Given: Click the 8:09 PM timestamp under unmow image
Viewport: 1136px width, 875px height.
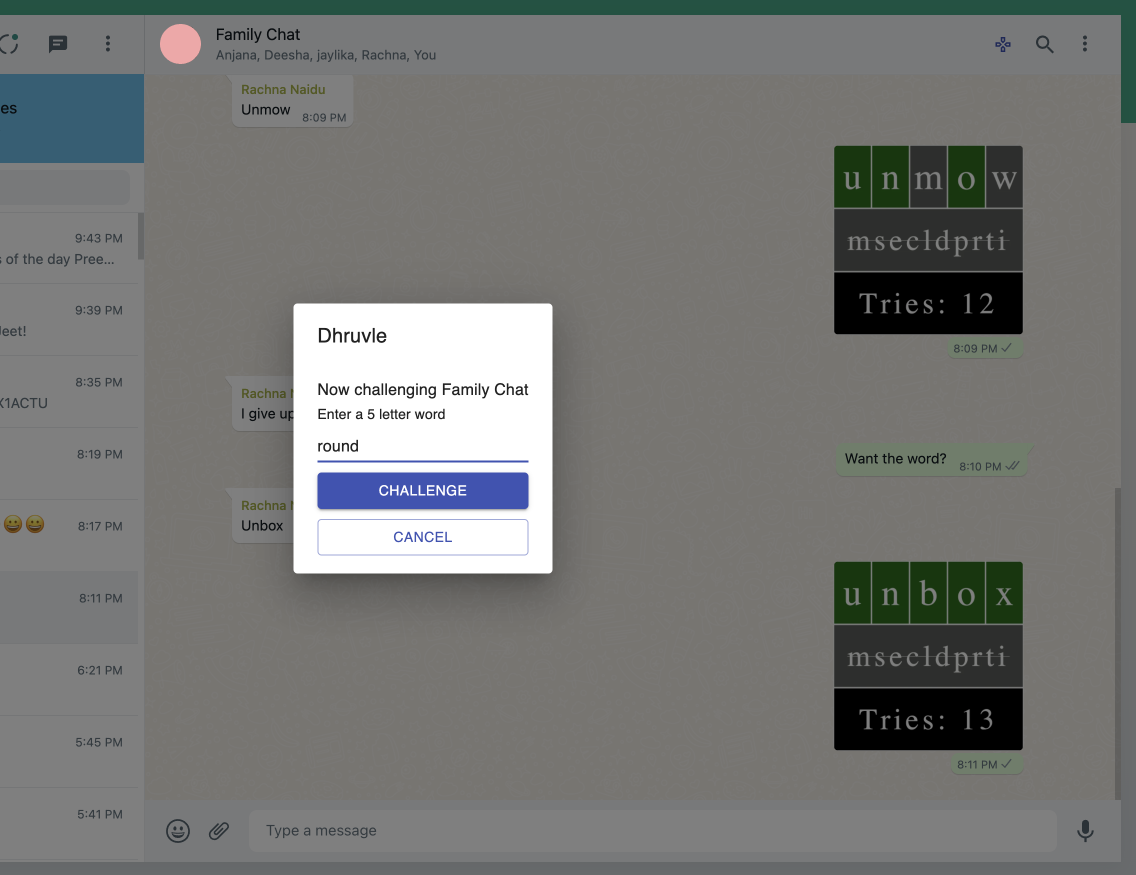Looking at the screenshot, I should 975,348.
